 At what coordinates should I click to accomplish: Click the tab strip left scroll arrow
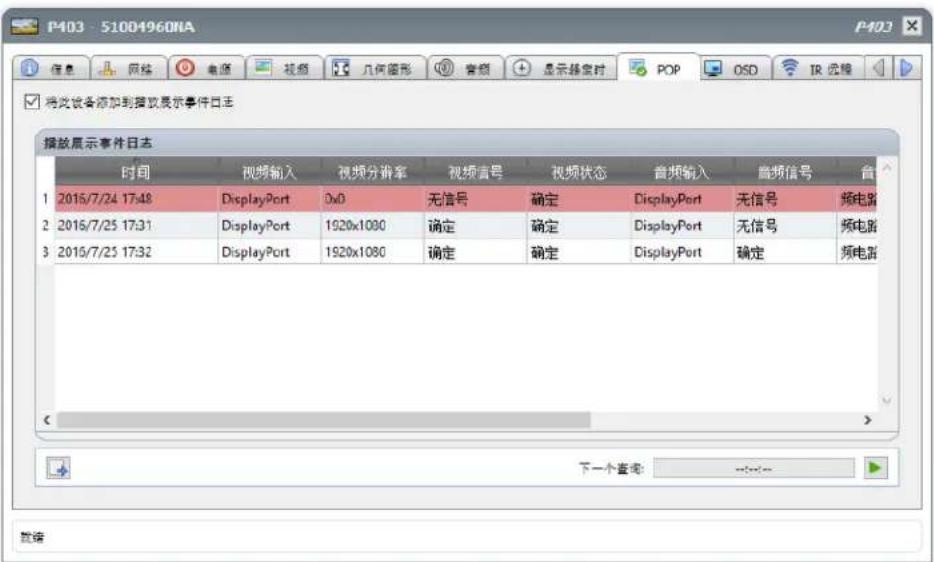pos(878,69)
